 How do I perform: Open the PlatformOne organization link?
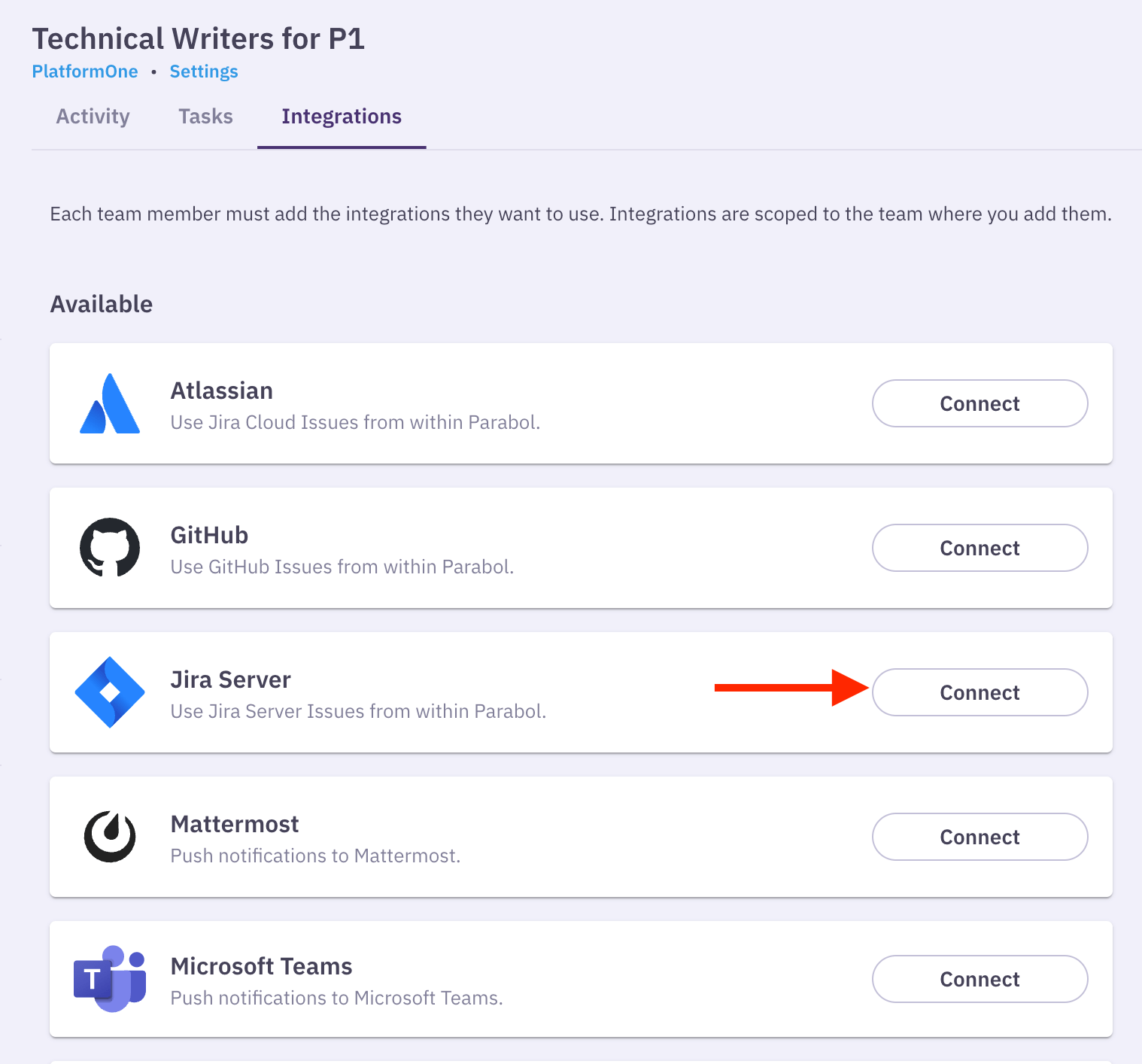tap(85, 71)
